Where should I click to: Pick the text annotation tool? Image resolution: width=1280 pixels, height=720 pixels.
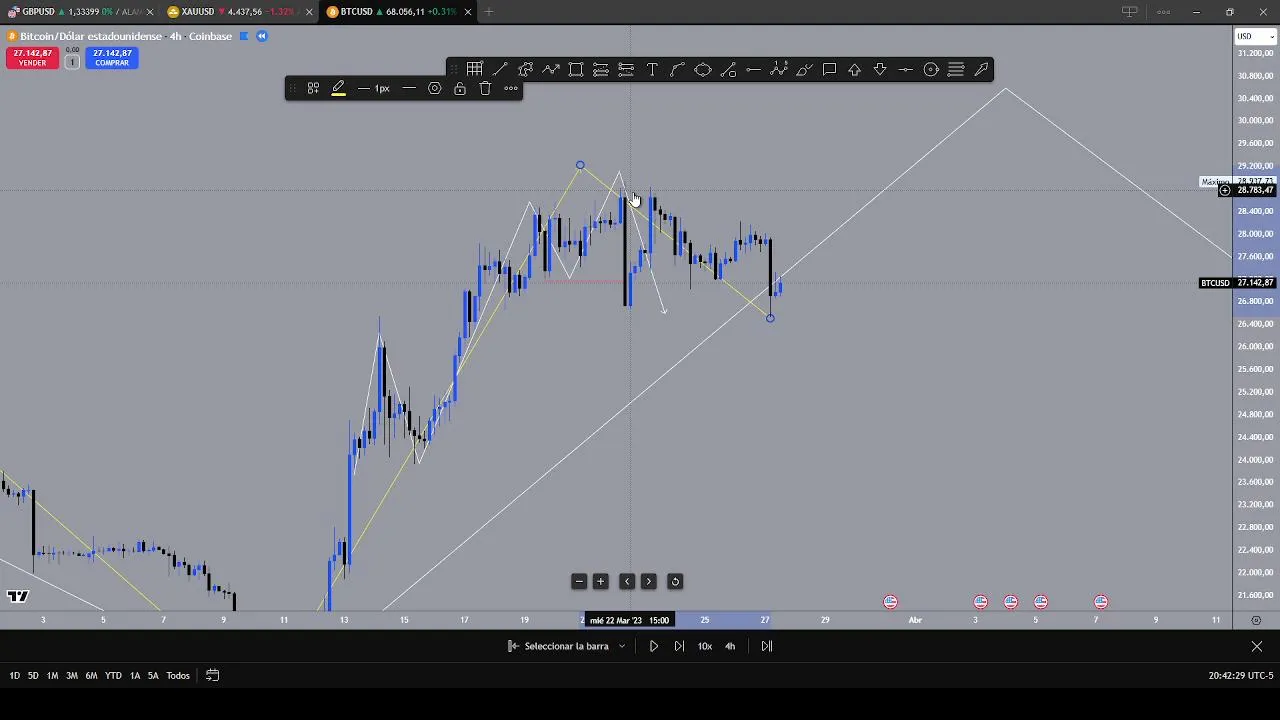coord(652,69)
